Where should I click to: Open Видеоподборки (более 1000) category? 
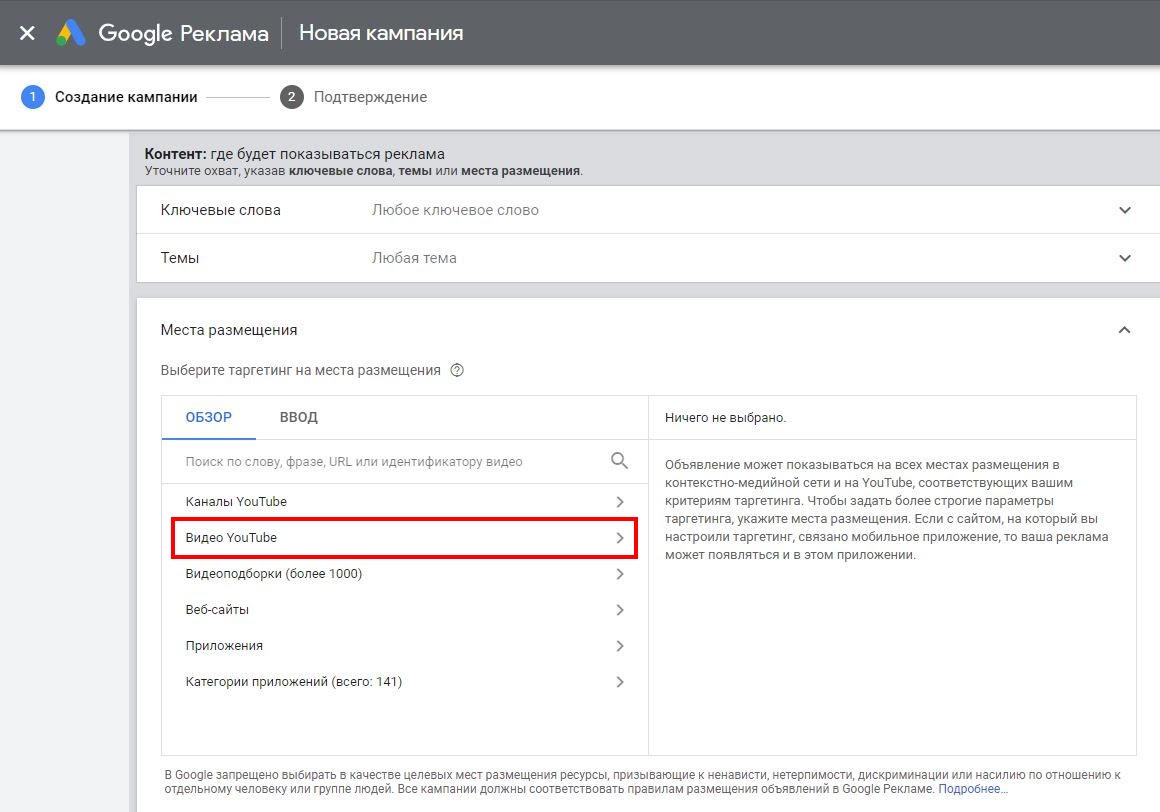(405, 574)
